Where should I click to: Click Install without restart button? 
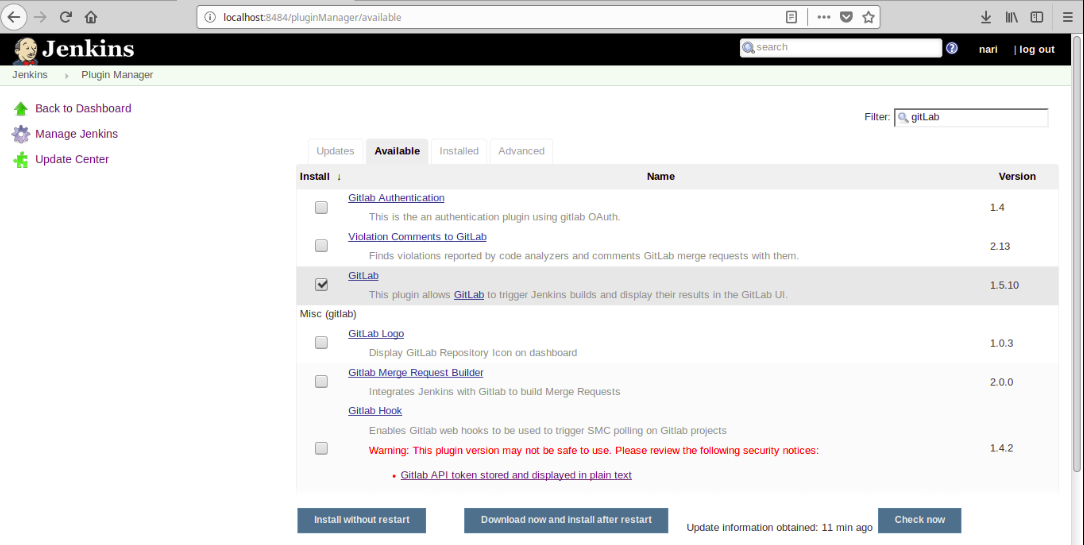point(362,520)
